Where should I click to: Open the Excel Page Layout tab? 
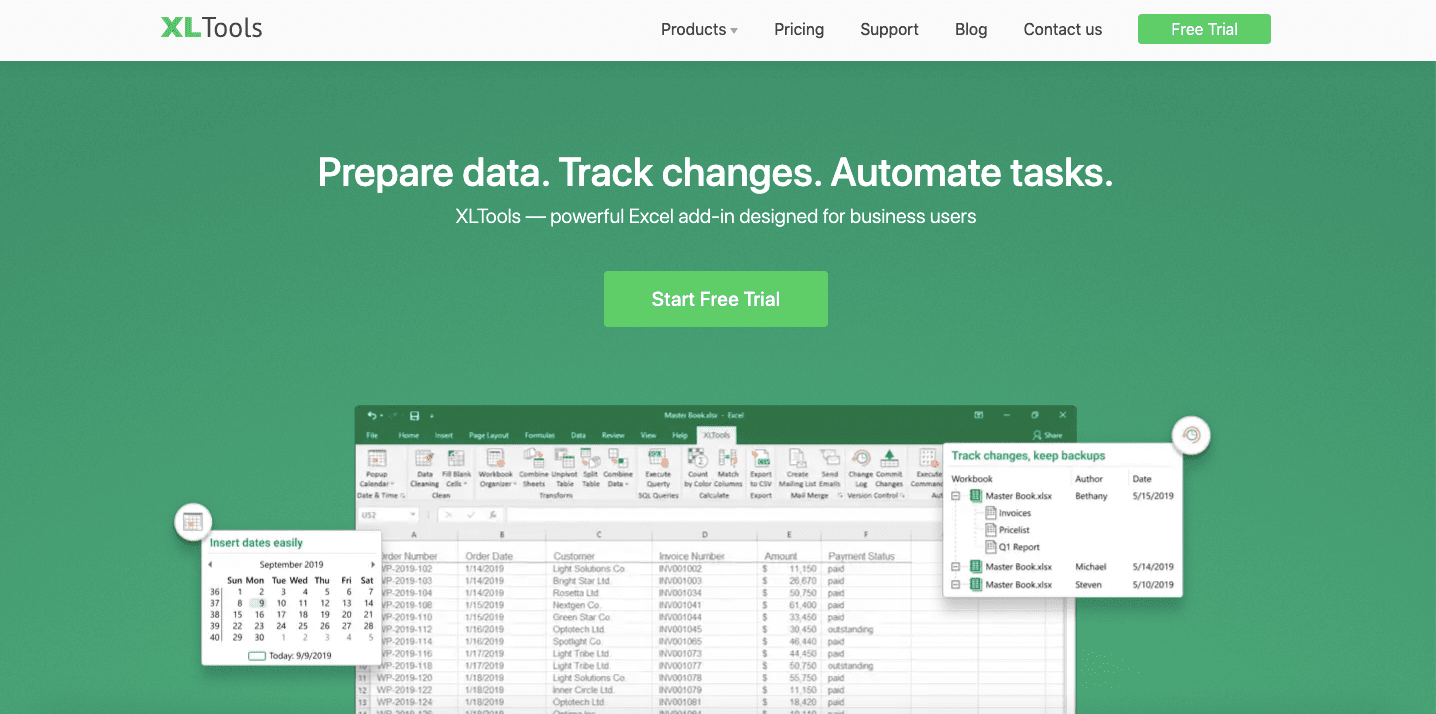(489, 435)
